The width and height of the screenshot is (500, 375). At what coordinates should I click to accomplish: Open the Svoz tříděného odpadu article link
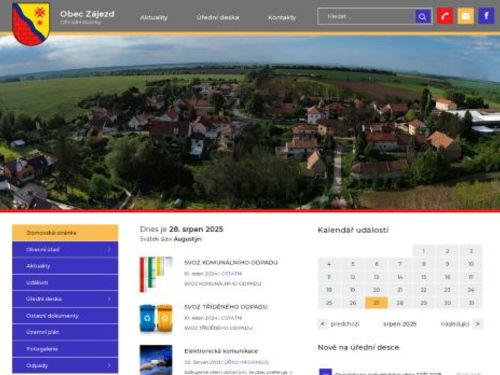pos(226,307)
